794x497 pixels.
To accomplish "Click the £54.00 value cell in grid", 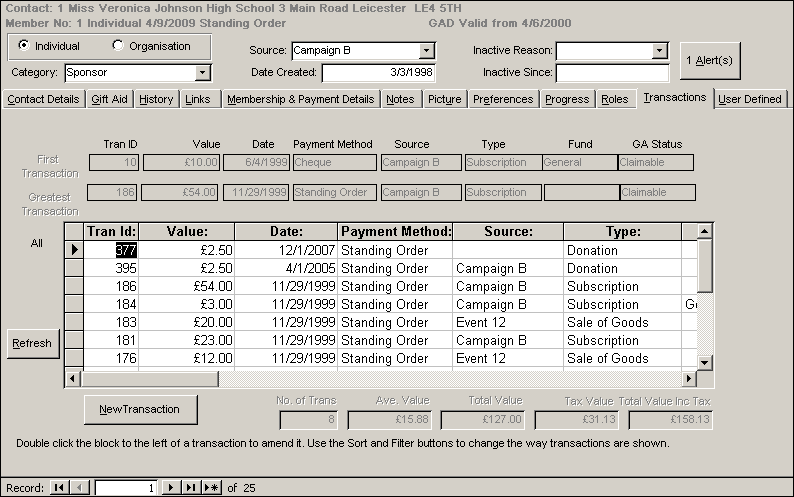I will coord(187,286).
